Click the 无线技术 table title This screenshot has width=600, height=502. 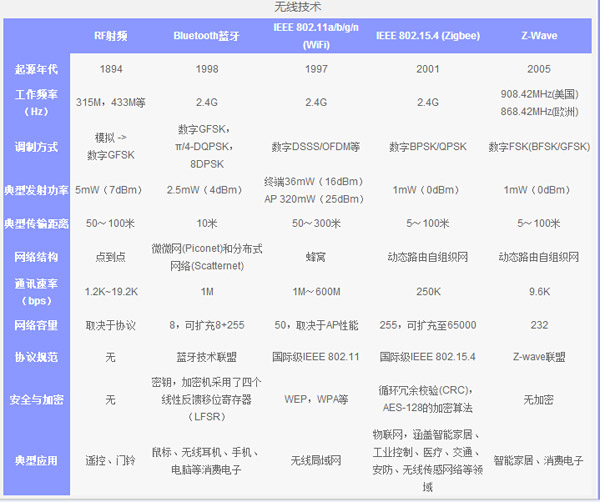click(299, 7)
